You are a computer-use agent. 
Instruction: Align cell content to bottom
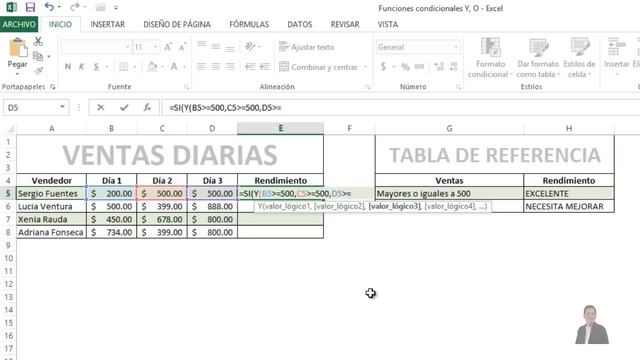pos(230,48)
